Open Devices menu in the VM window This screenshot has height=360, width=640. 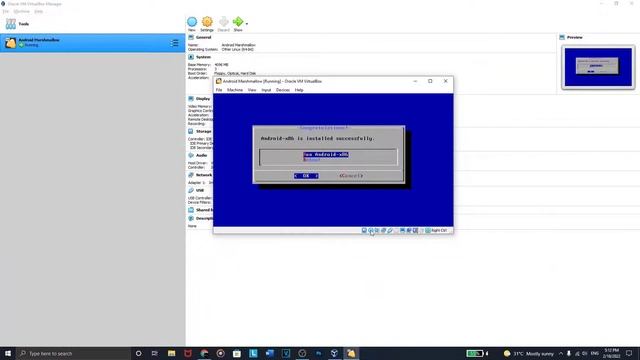click(282, 90)
